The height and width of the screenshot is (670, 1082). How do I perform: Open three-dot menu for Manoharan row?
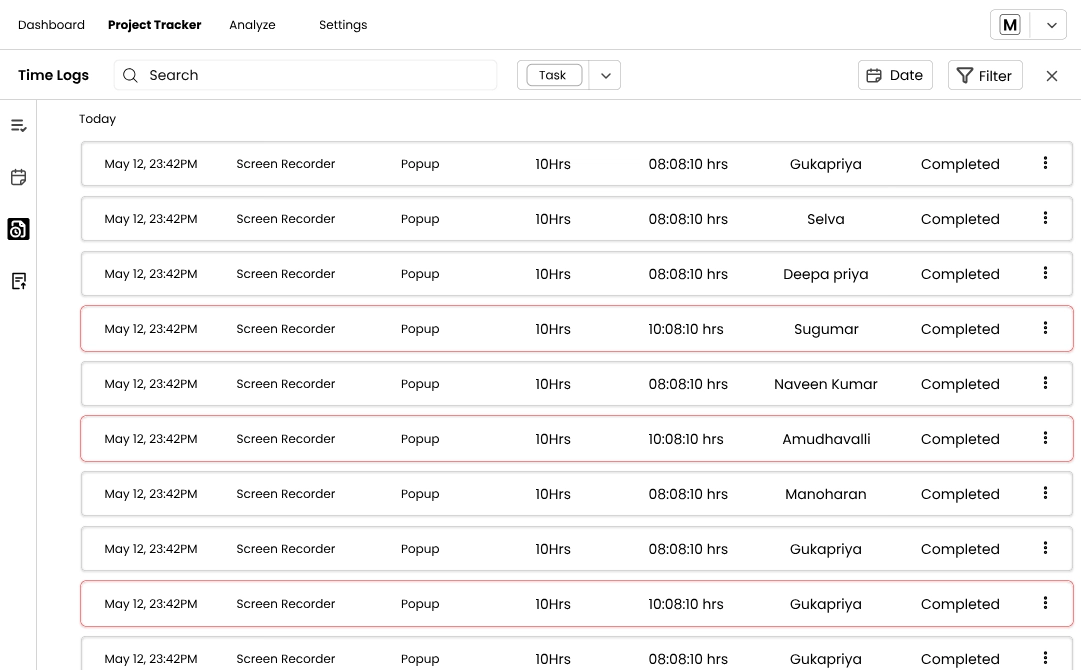point(1045,493)
